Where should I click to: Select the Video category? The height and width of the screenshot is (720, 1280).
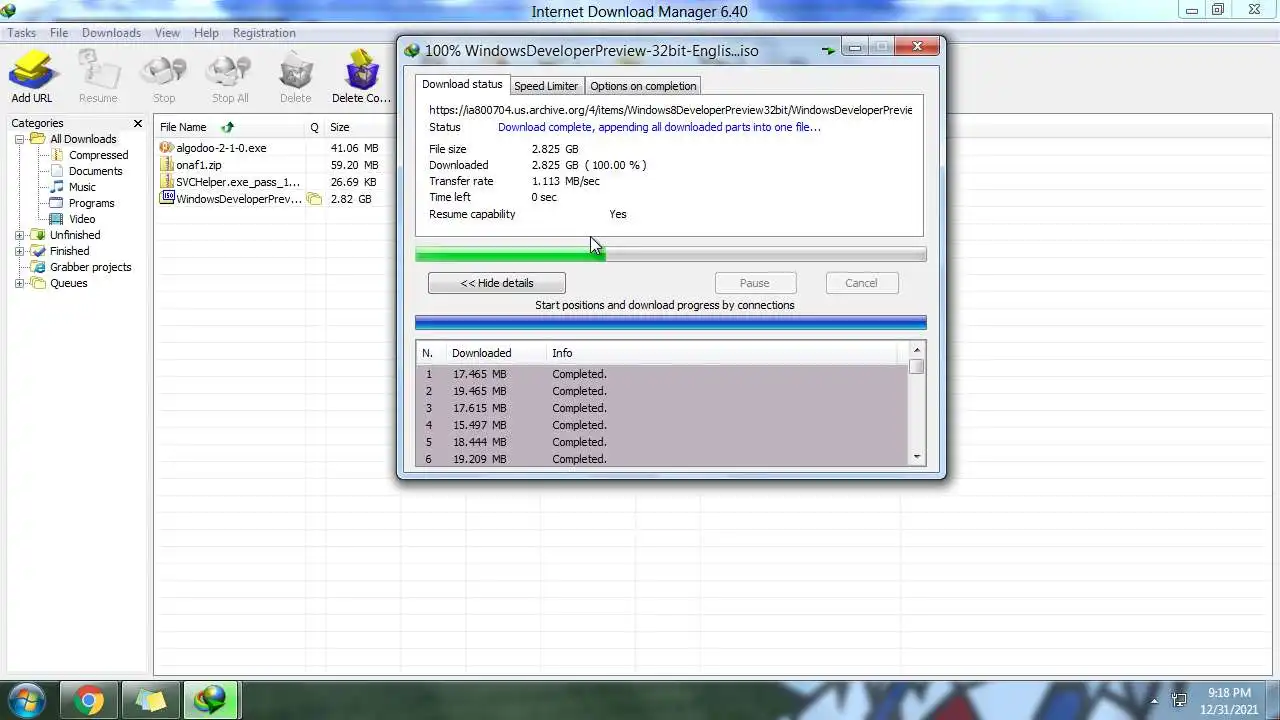click(82, 219)
